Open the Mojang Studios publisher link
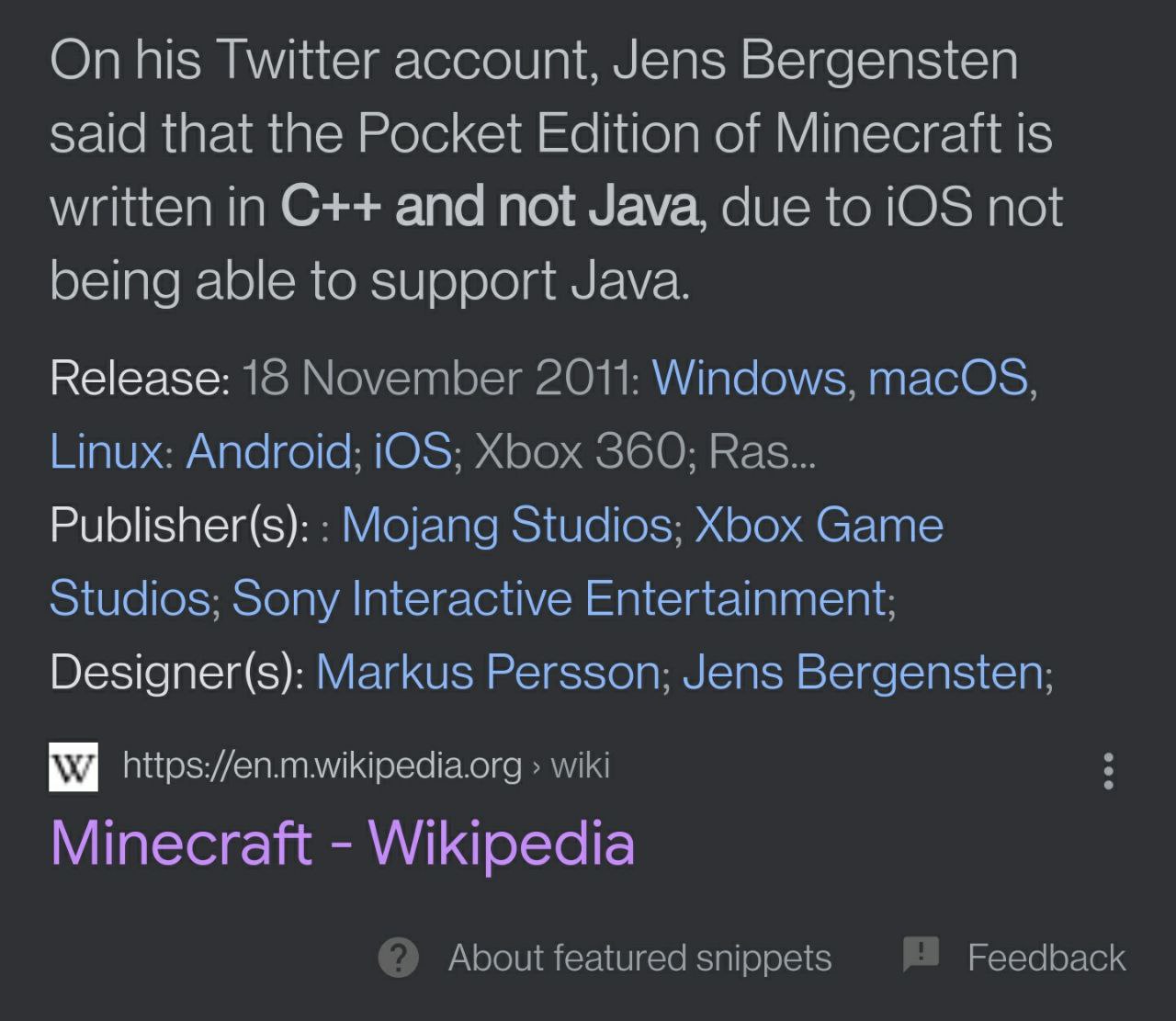 point(507,525)
